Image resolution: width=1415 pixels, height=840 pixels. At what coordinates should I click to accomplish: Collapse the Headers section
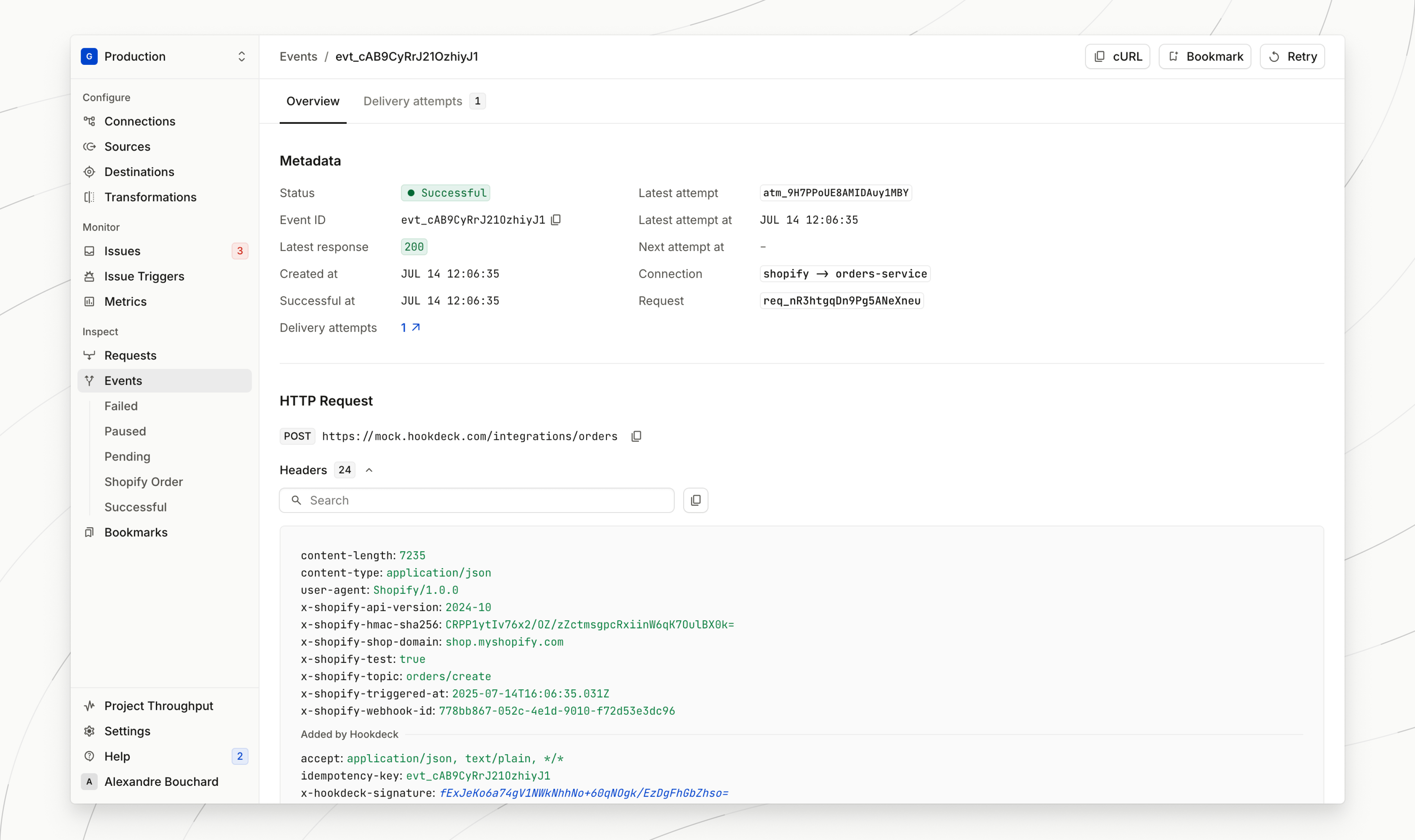369,470
